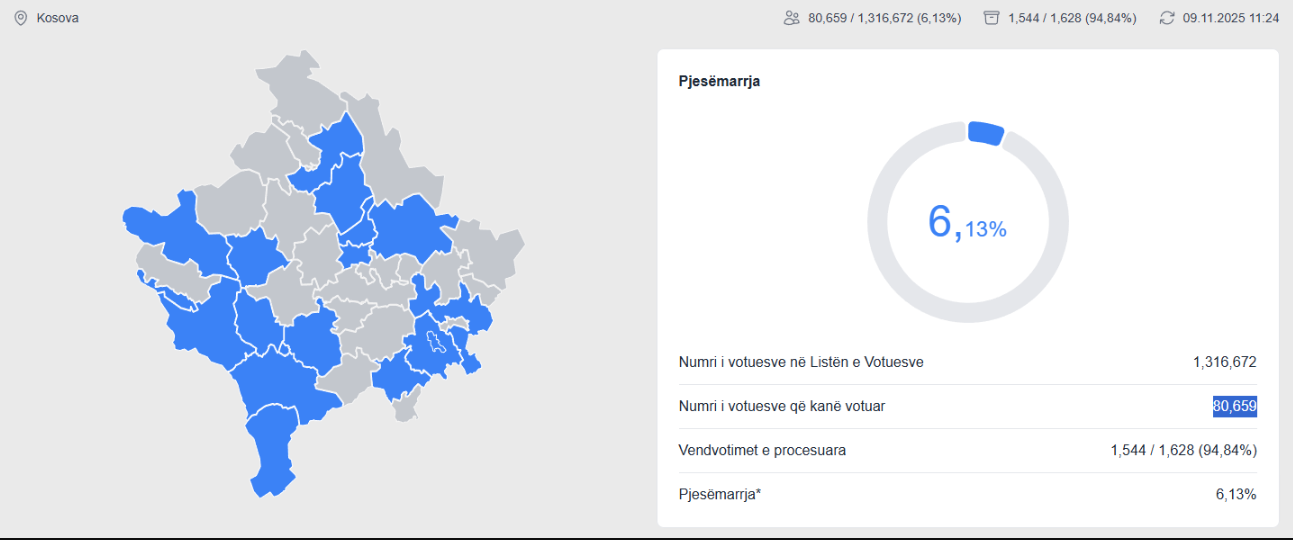Click the Pjesëmarrja card heading

pyautogui.click(x=719, y=81)
